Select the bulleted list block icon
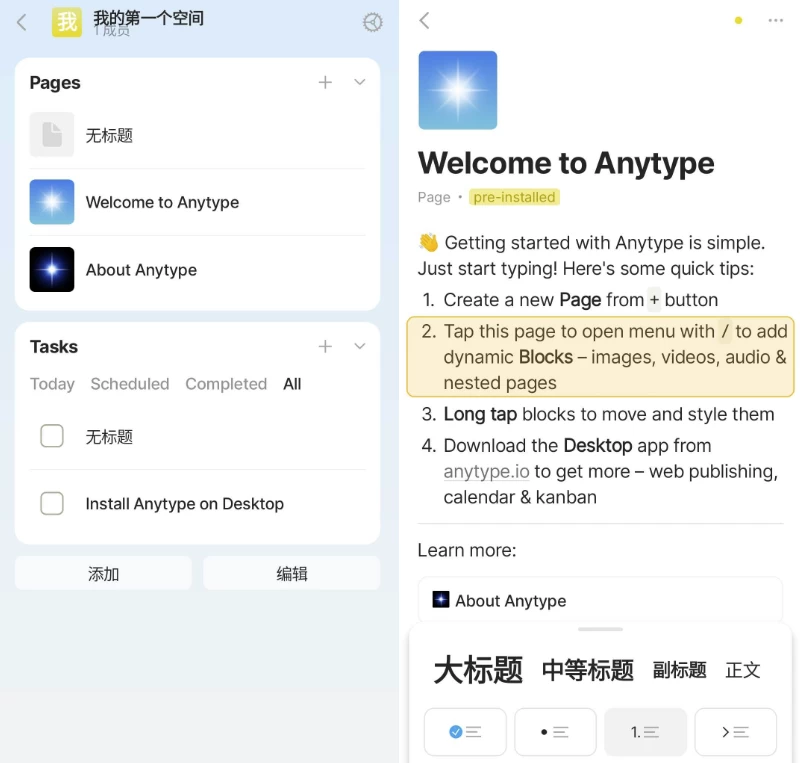 555,732
